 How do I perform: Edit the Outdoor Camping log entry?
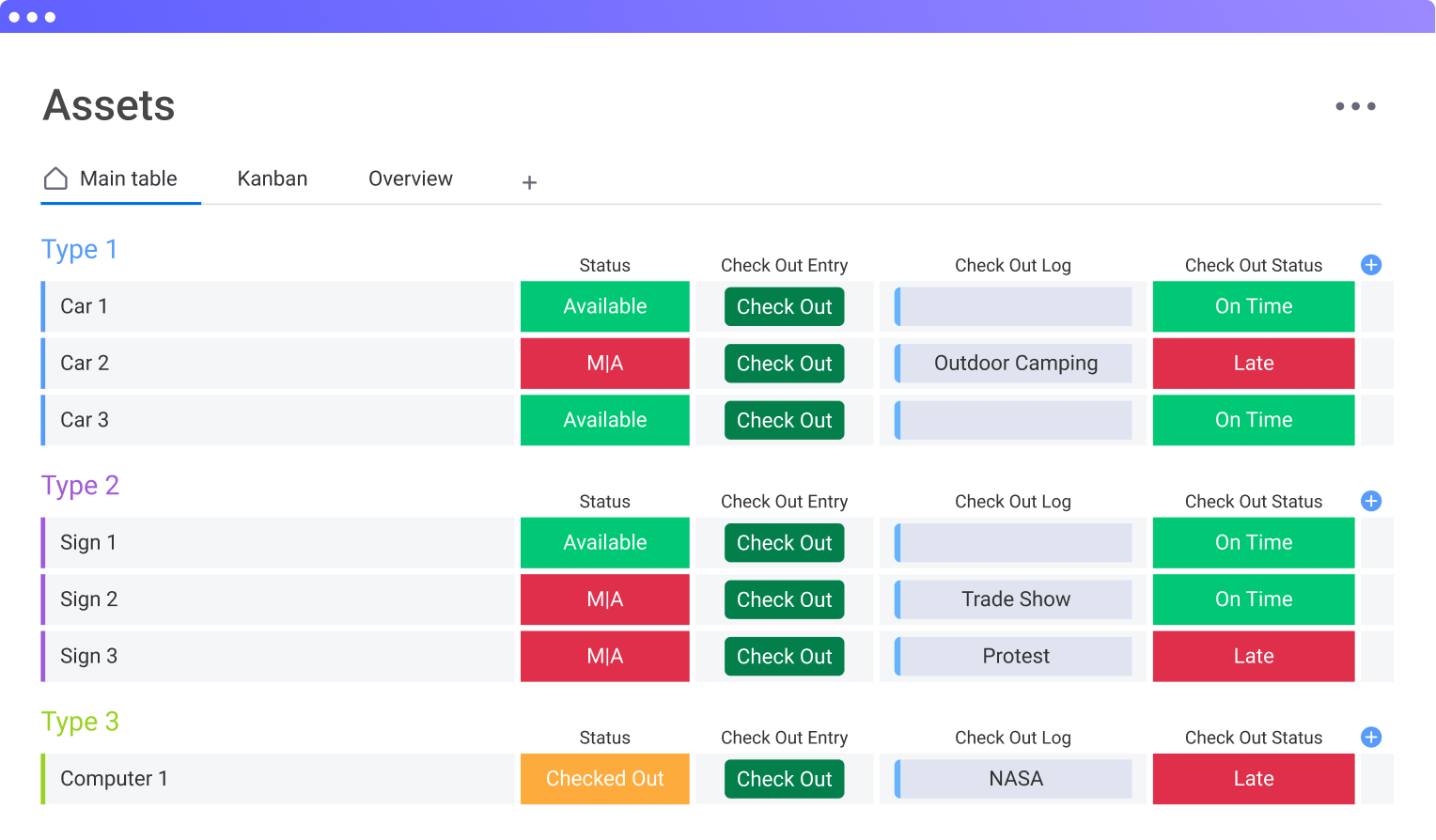click(1015, 364)
